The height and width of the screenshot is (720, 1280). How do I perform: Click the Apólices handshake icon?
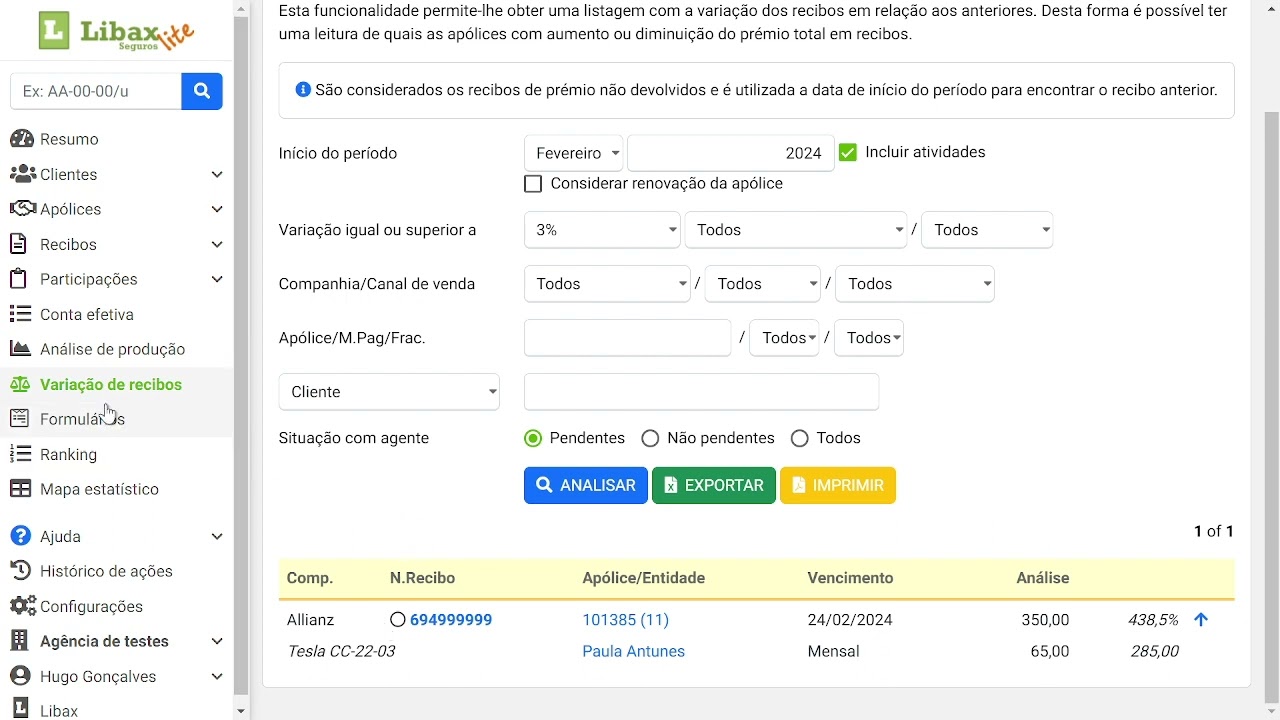coord(22,209)
